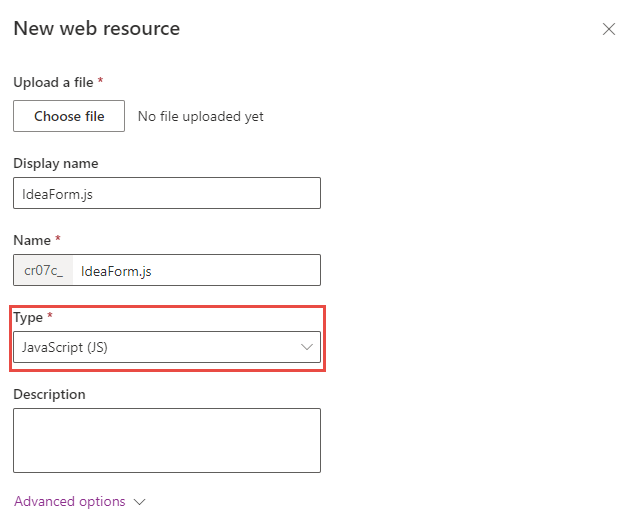Click the required asterisk next to Type
This screenshot has height=515, width=628.
50,316
